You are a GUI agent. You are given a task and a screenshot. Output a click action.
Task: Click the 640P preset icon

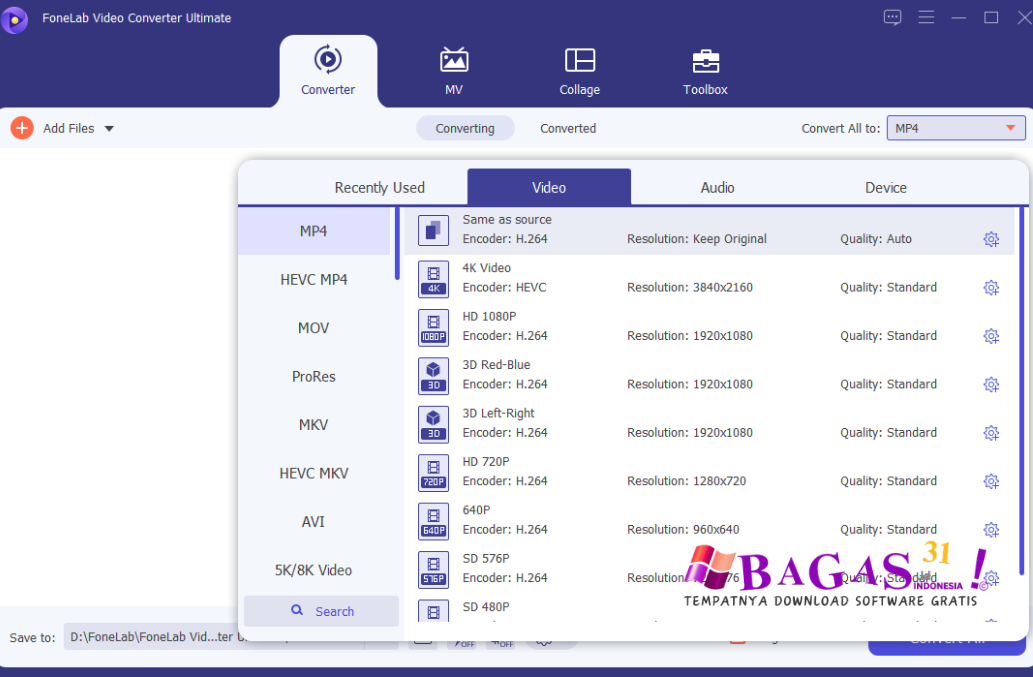[433, 521]
